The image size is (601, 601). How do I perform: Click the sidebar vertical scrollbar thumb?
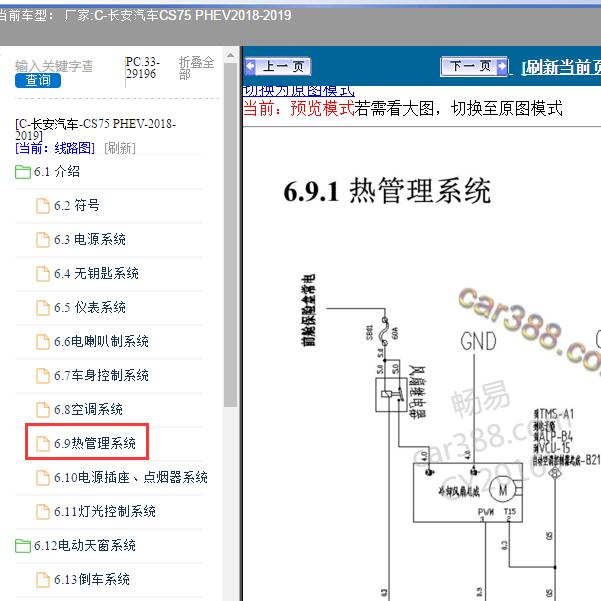click(x=230, y=235)
